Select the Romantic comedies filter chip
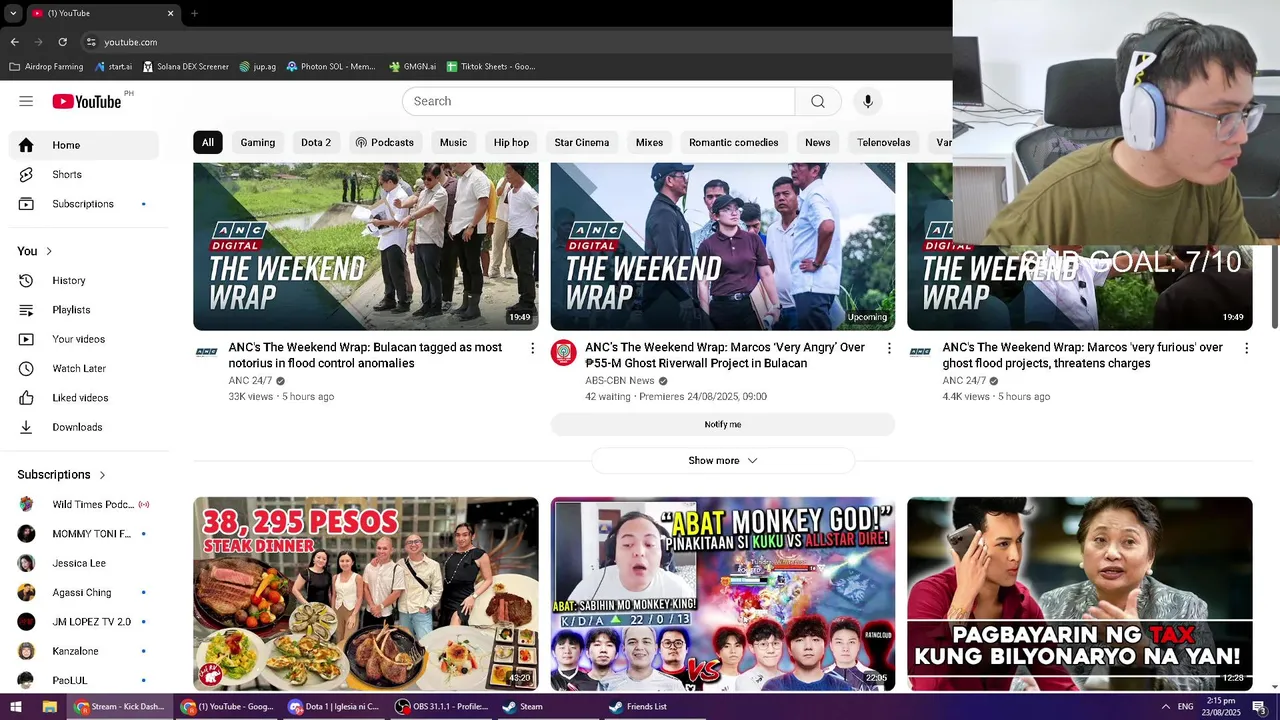 (733, 143)
